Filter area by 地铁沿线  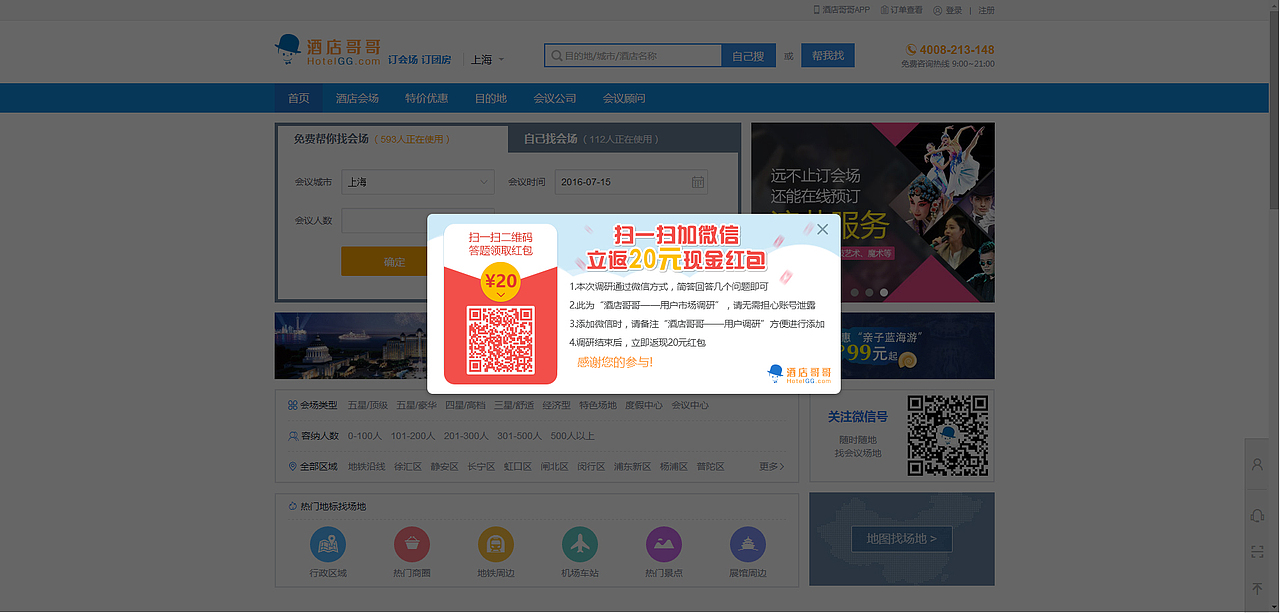click(366, 467)
